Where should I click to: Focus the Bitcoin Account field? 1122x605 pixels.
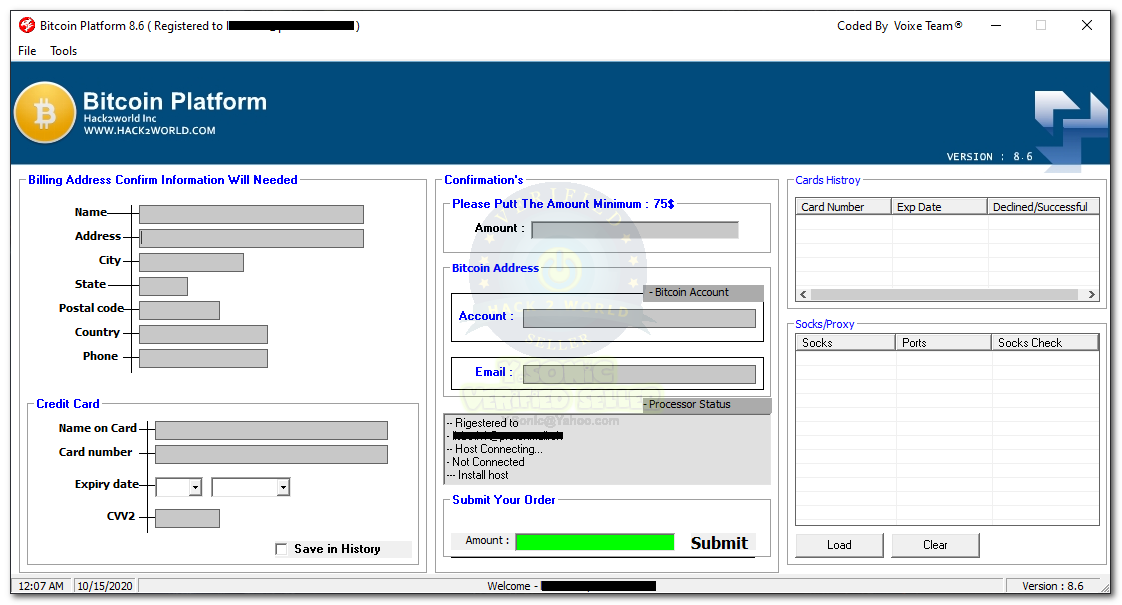pyautogui.click(x=639, y=319)
